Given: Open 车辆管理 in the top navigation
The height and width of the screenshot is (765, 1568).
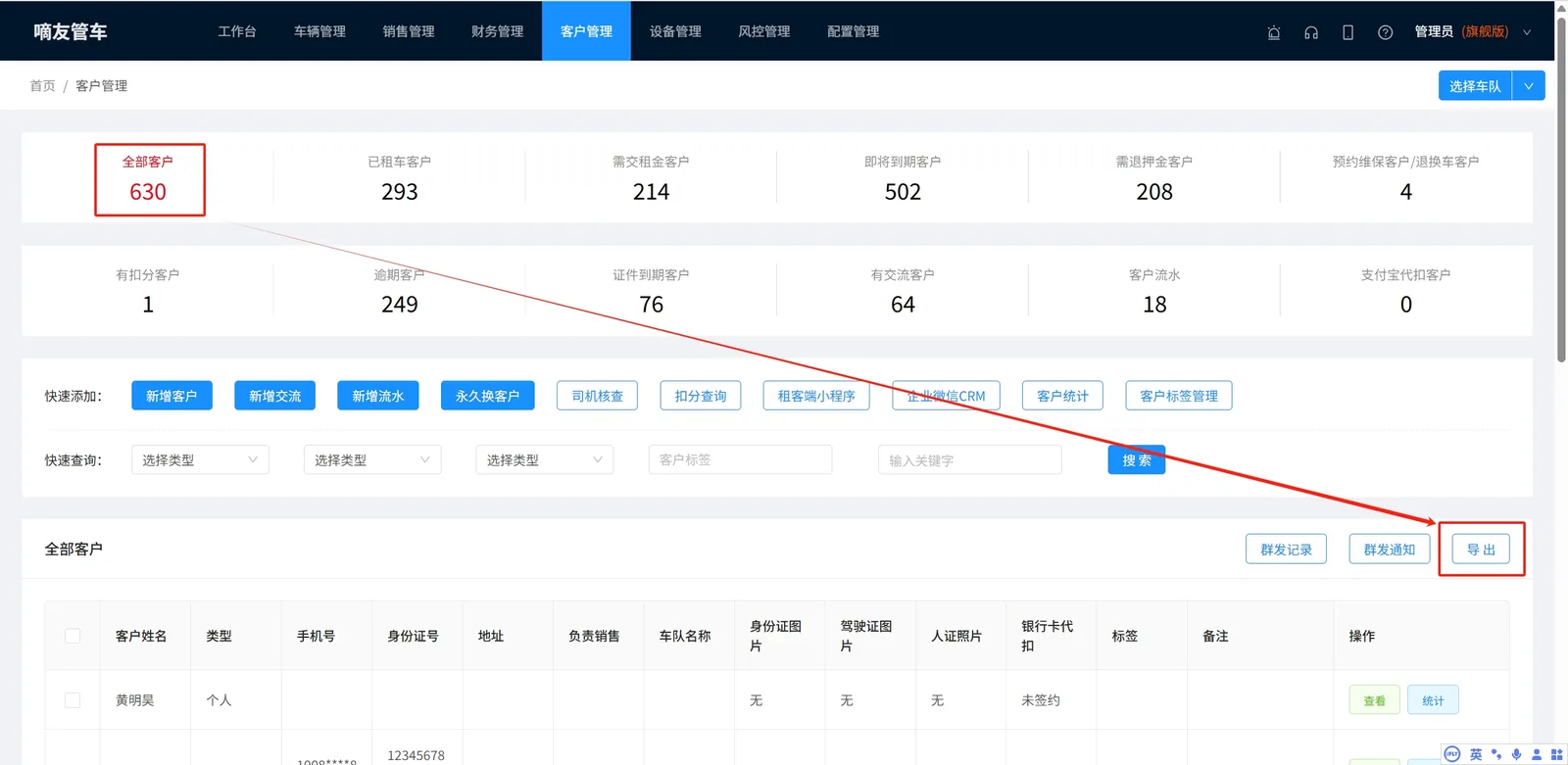Looking at the screenshot, I should click(319, 31).
